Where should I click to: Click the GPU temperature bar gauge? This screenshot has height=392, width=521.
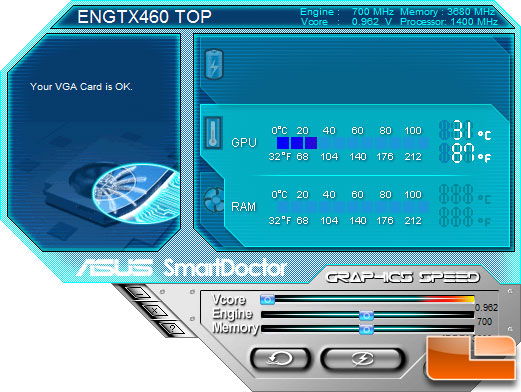coord(353,143)
